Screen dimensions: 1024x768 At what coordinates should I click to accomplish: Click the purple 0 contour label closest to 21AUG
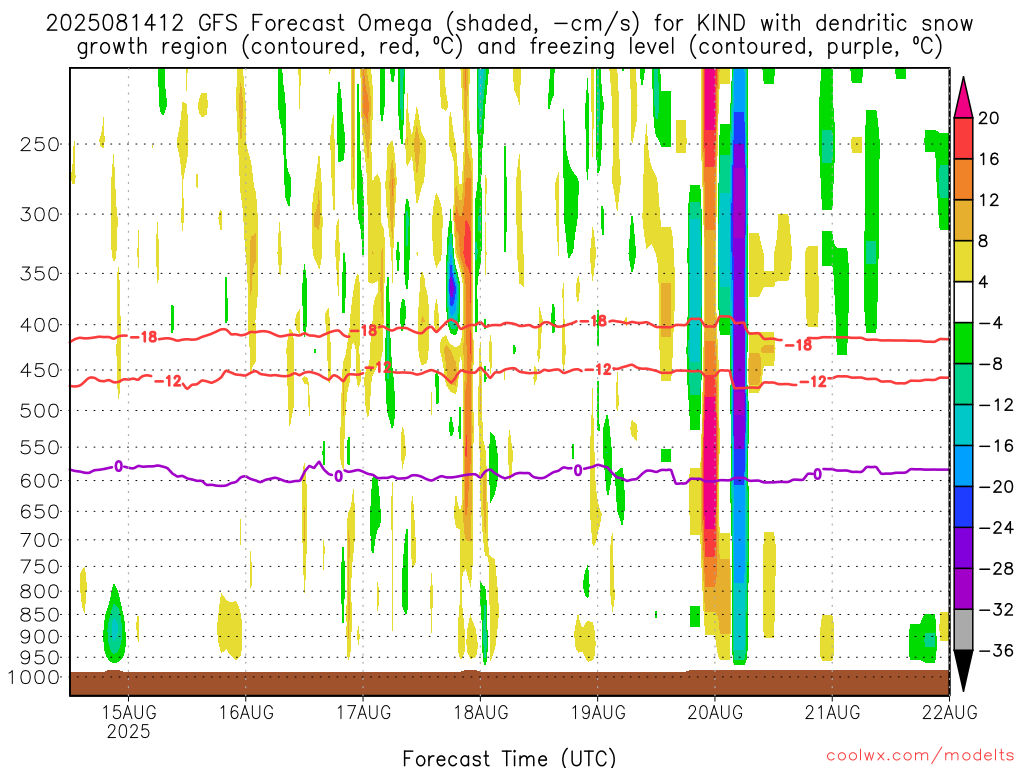coord(817,474)
